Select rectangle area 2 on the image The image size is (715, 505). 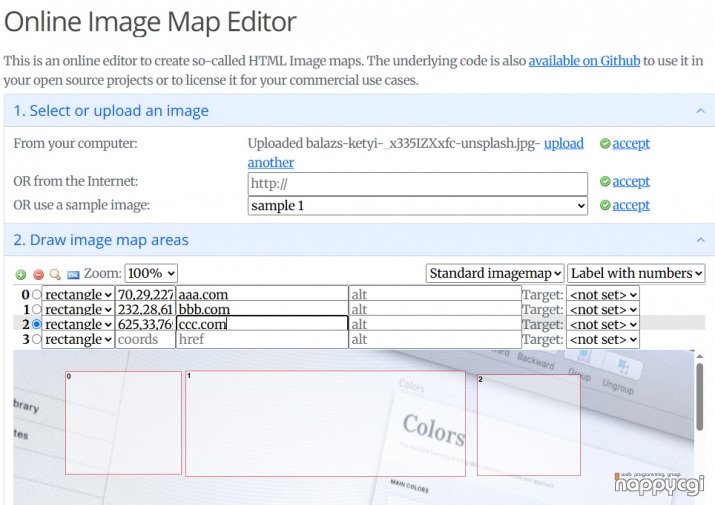click(528, 425)
